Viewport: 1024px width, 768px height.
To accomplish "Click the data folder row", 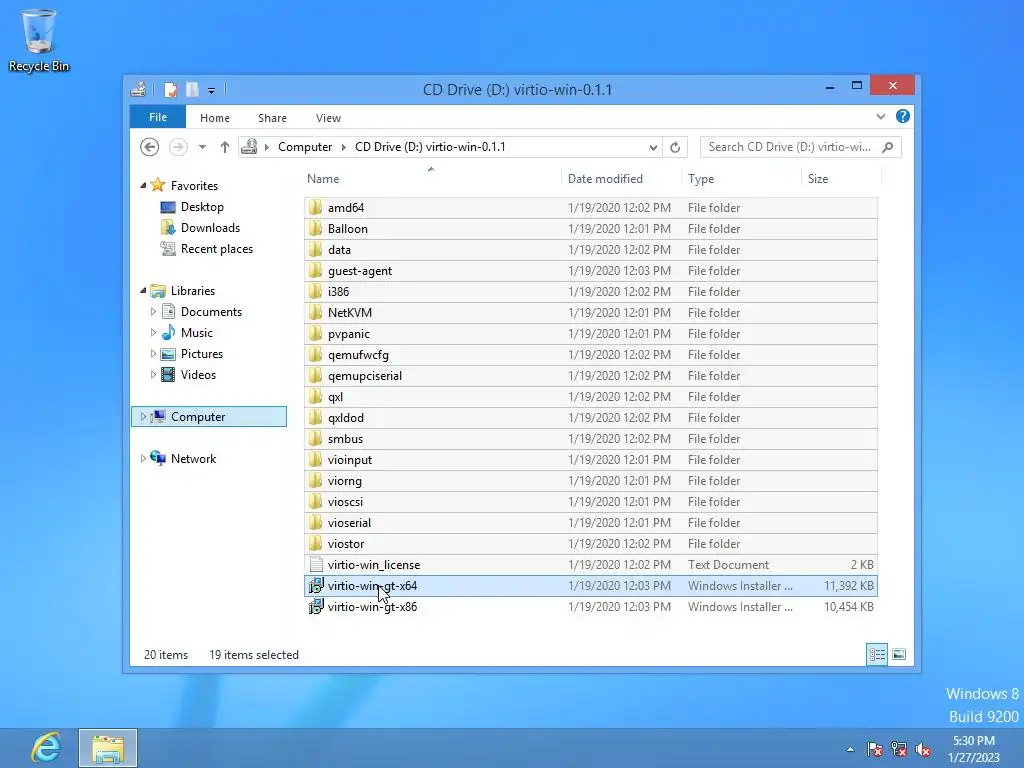I will (x=591, y=249).
